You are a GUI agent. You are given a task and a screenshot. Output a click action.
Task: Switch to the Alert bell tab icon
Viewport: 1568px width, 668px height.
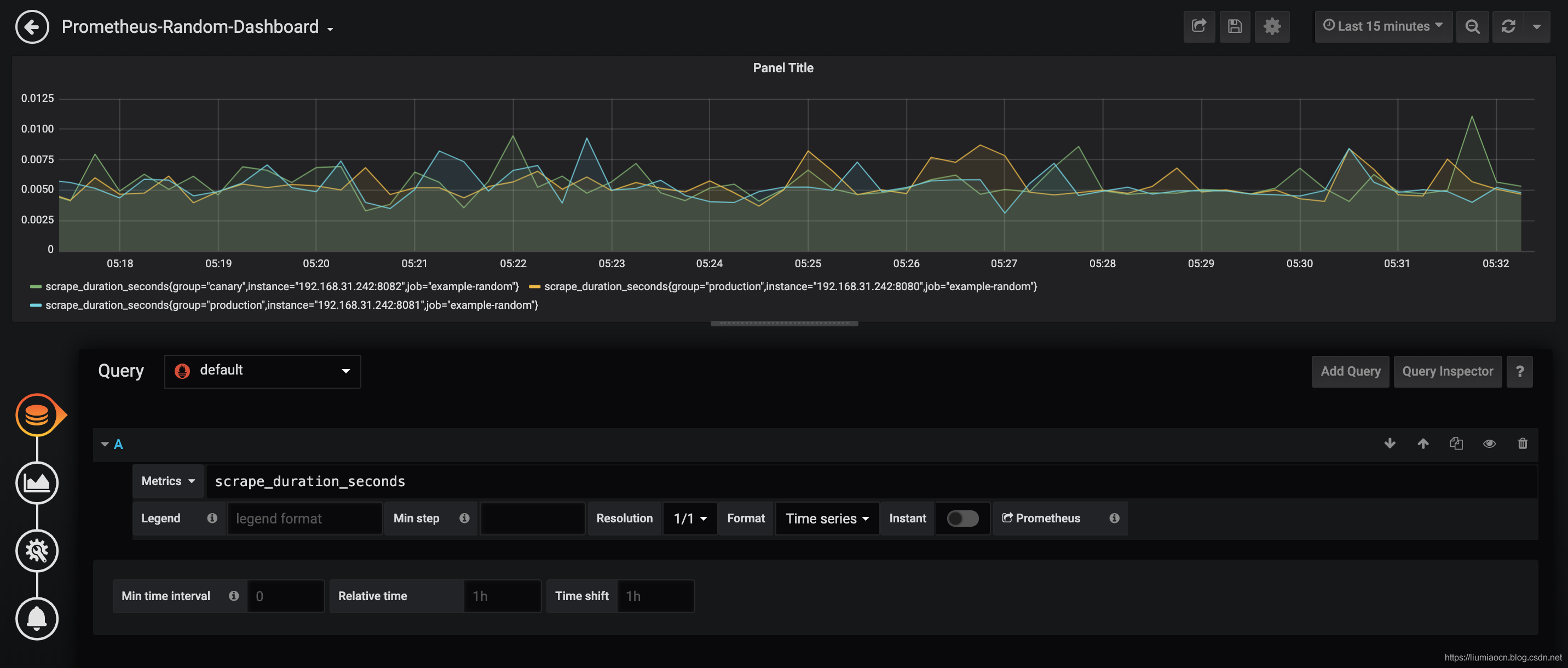[x=37, y=619]
